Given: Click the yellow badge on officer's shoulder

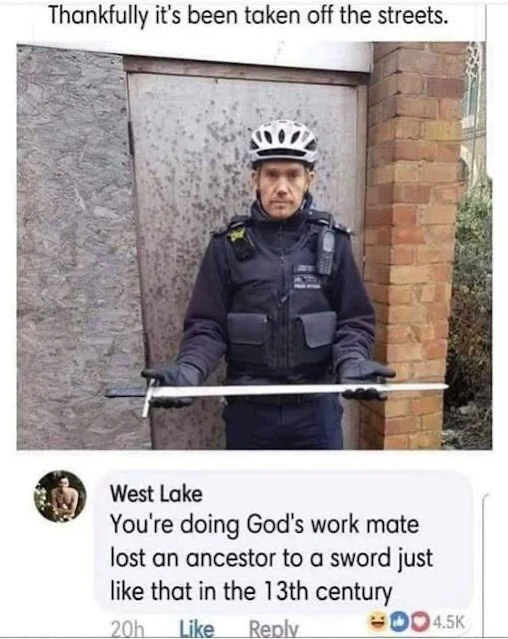Looking at the screenshot, I should [x=237, y=235].
